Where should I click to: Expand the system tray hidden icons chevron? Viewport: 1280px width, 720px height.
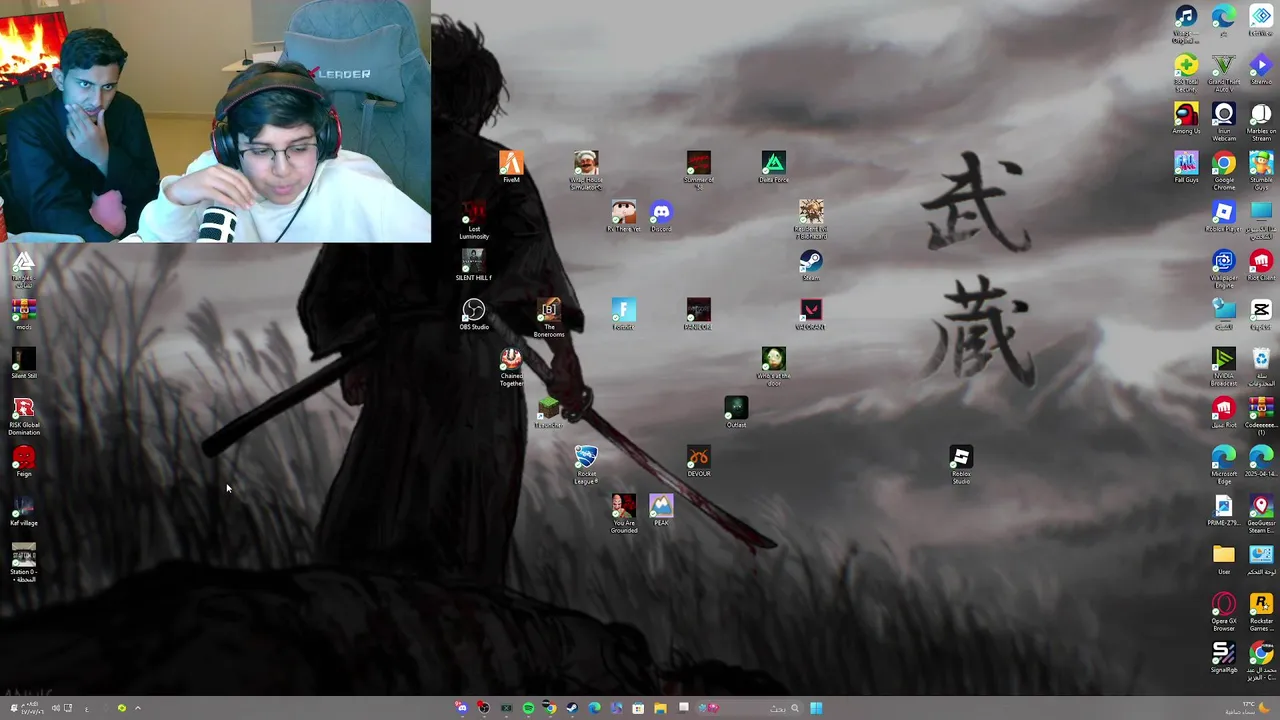(x=138, y=708)
